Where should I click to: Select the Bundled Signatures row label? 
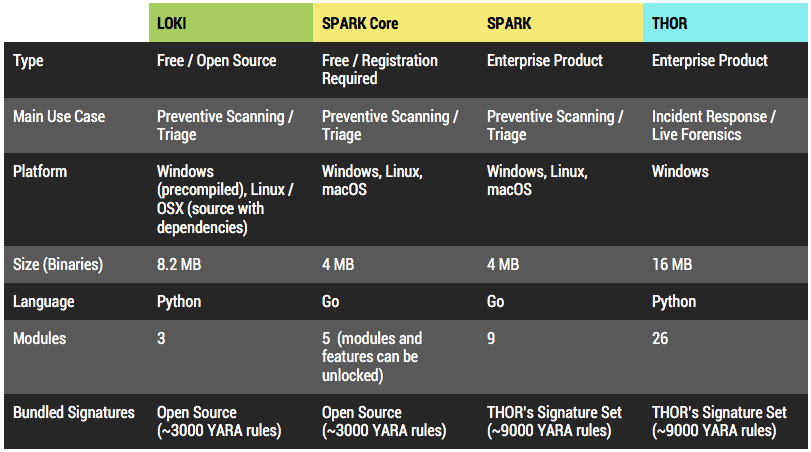pos(74,412)
